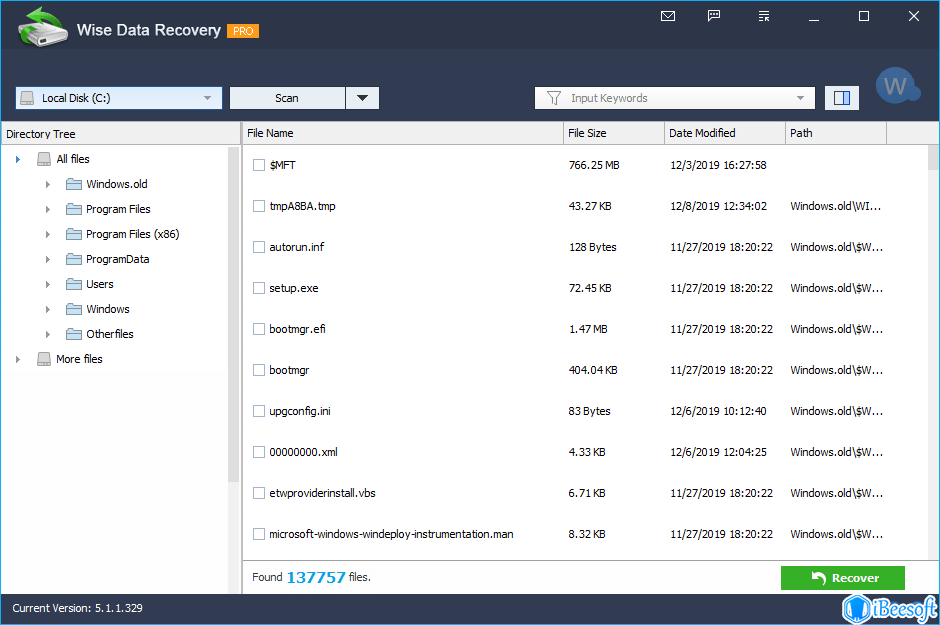Open the Scan options dropdown arrow
This screenshot has width=940, height=625.
(x=362, y=98)
